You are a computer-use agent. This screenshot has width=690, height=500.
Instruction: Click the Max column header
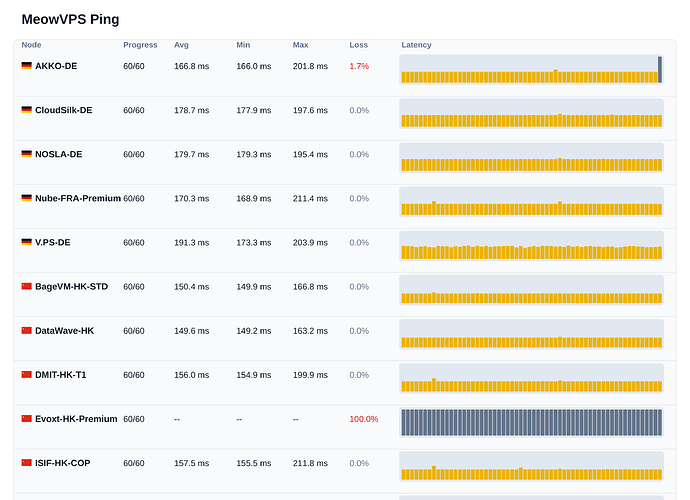pos(301,45)
